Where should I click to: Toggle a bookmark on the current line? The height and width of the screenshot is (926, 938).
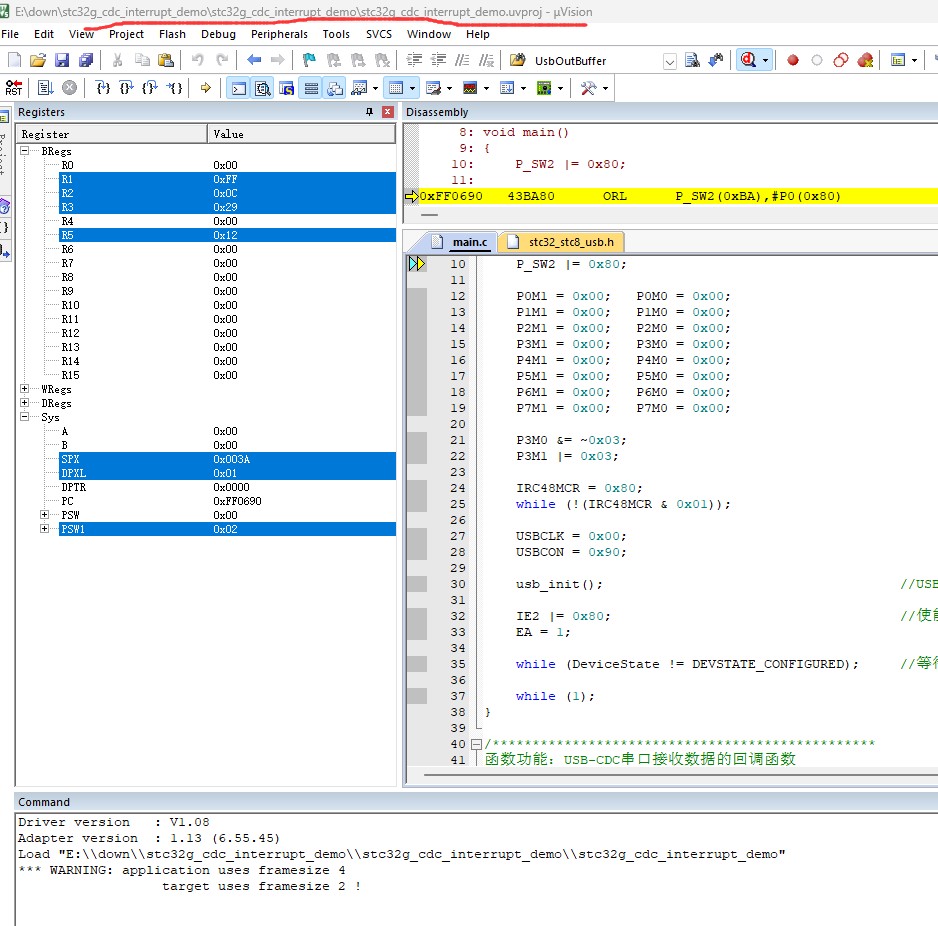click(309, 60)
